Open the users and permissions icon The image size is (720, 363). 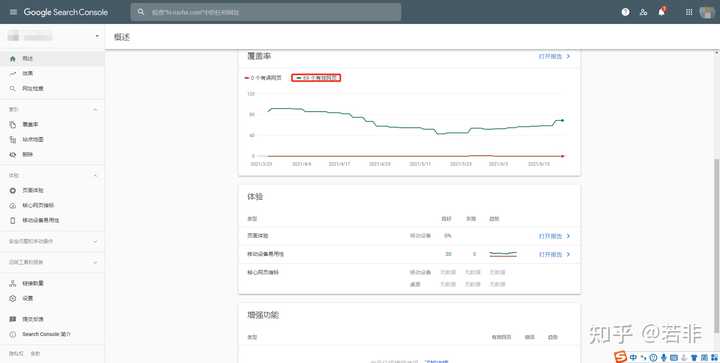click(x=643, y=12)
